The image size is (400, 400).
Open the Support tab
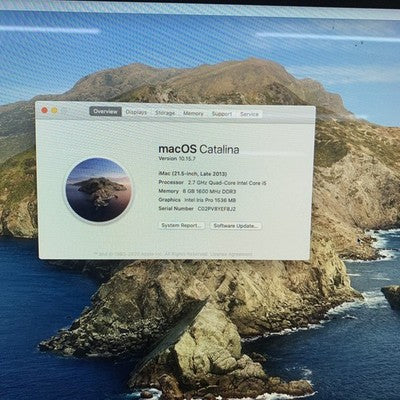click(x=222, y=114)
